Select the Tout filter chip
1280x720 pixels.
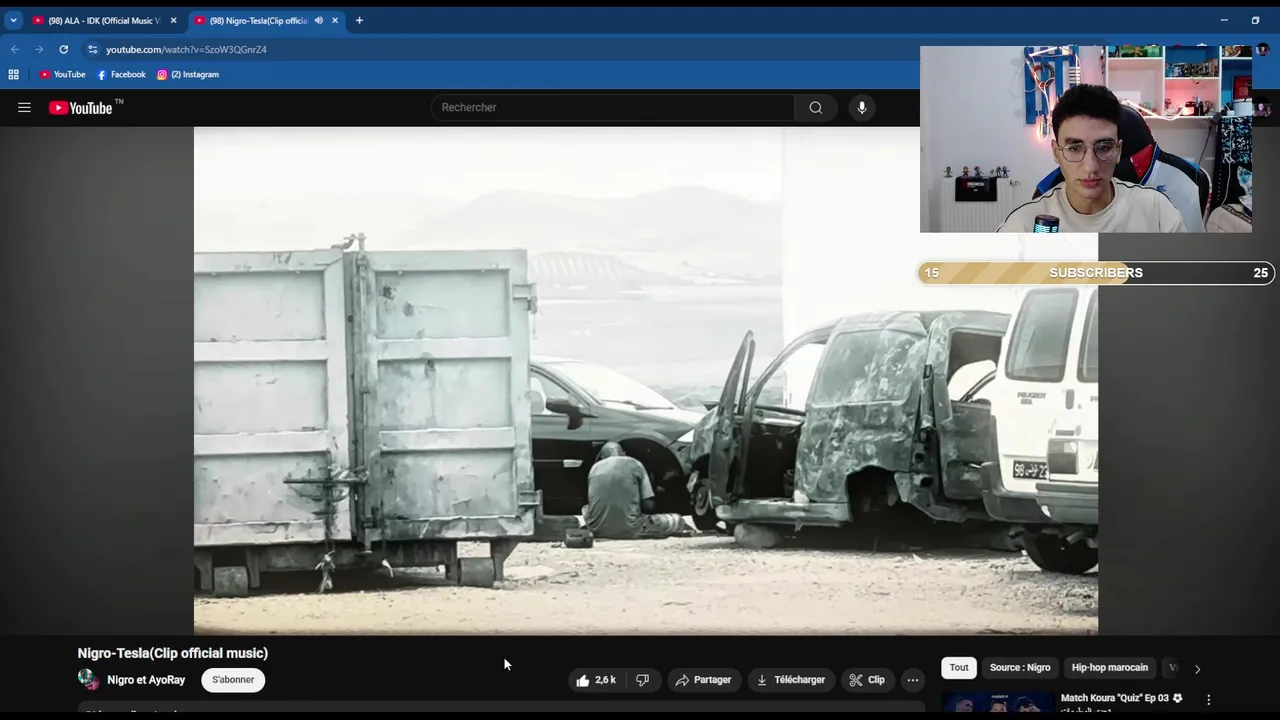[x=959, y=668]
